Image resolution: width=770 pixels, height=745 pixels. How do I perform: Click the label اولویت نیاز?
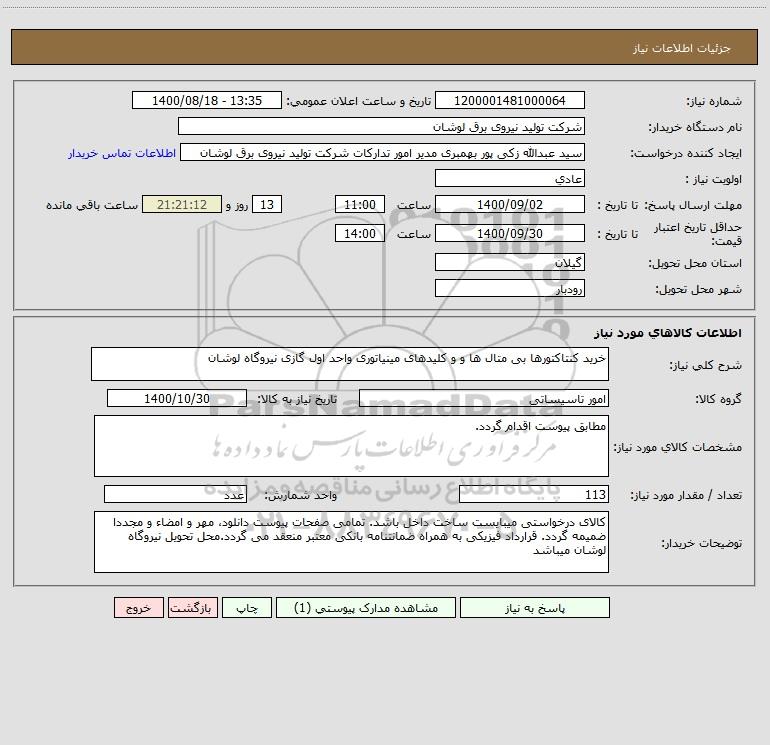[x=714, y=180]
